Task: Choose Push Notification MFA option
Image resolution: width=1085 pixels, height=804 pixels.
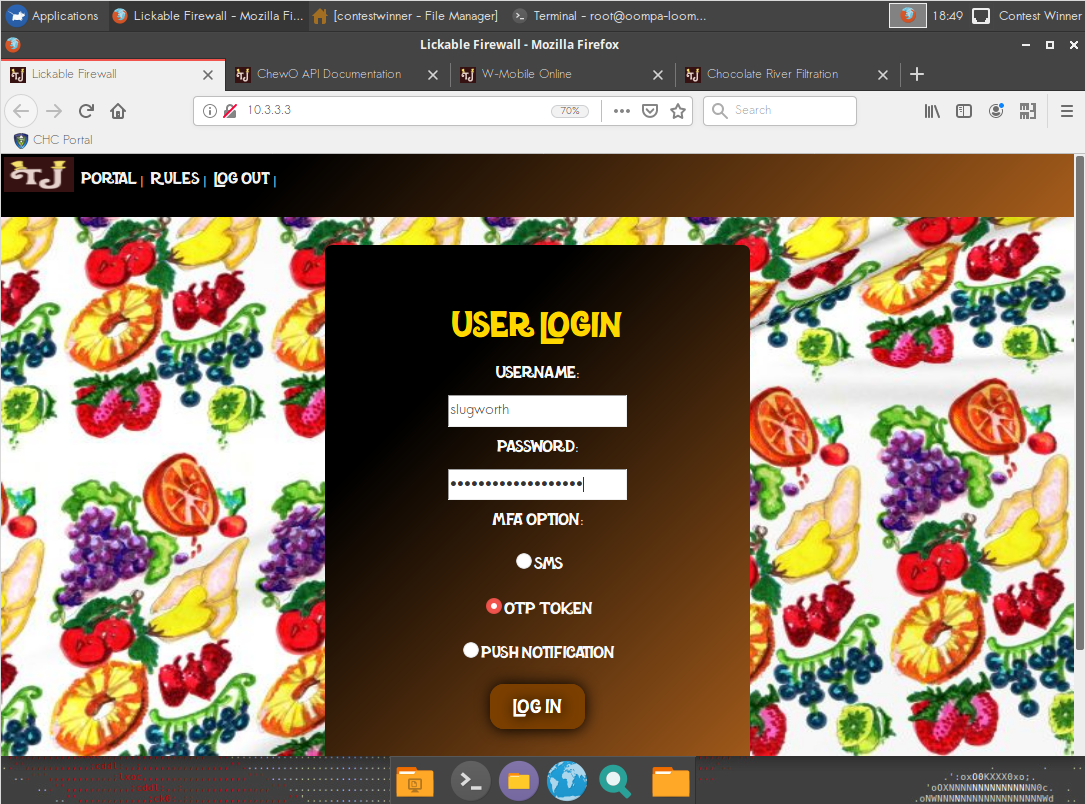Action: tap(471, 650)
